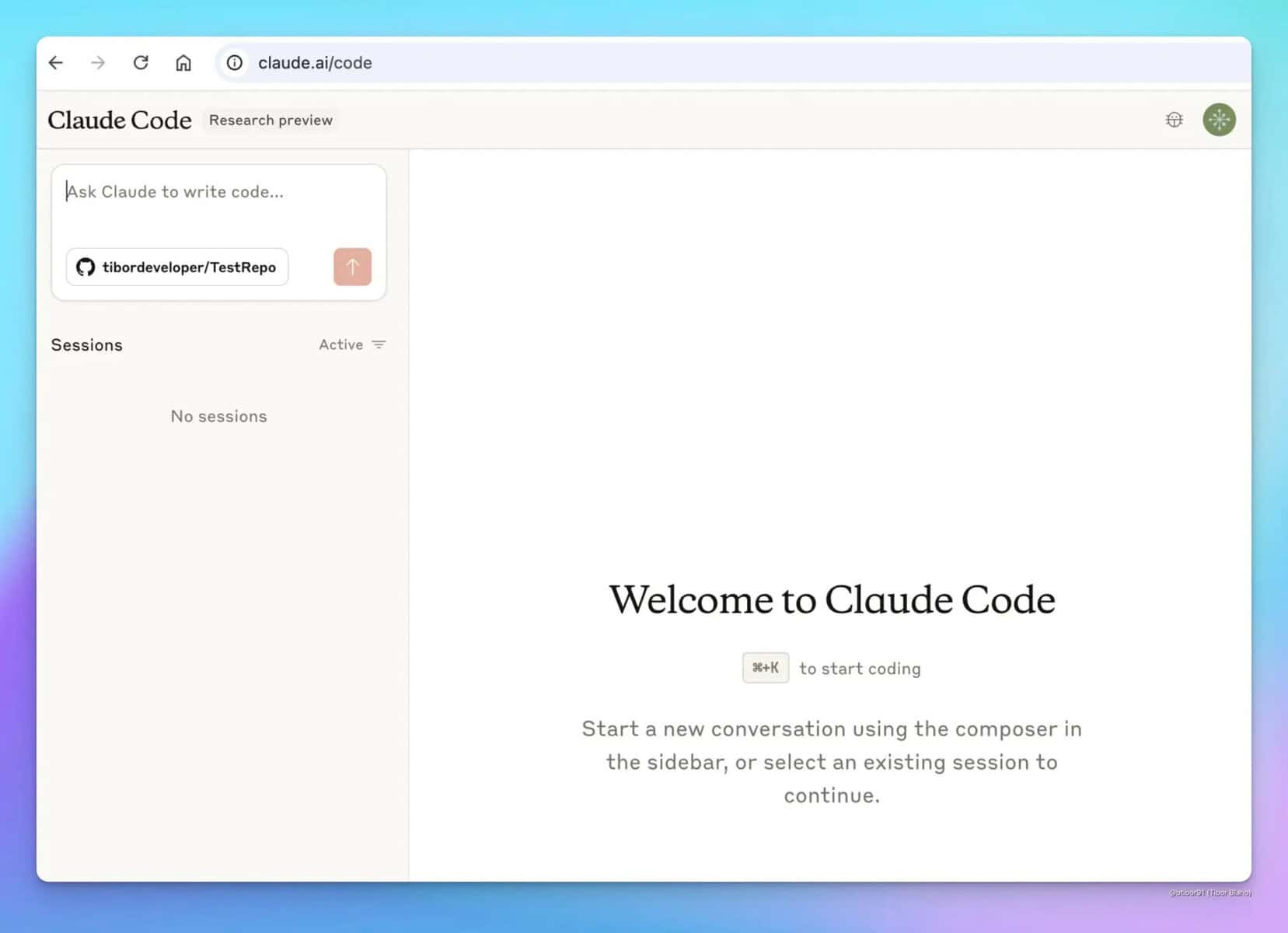This screenshot has height=933, width=1288.
Task: Click the filter icon next to Active
Action: click(x=379, y=344)
